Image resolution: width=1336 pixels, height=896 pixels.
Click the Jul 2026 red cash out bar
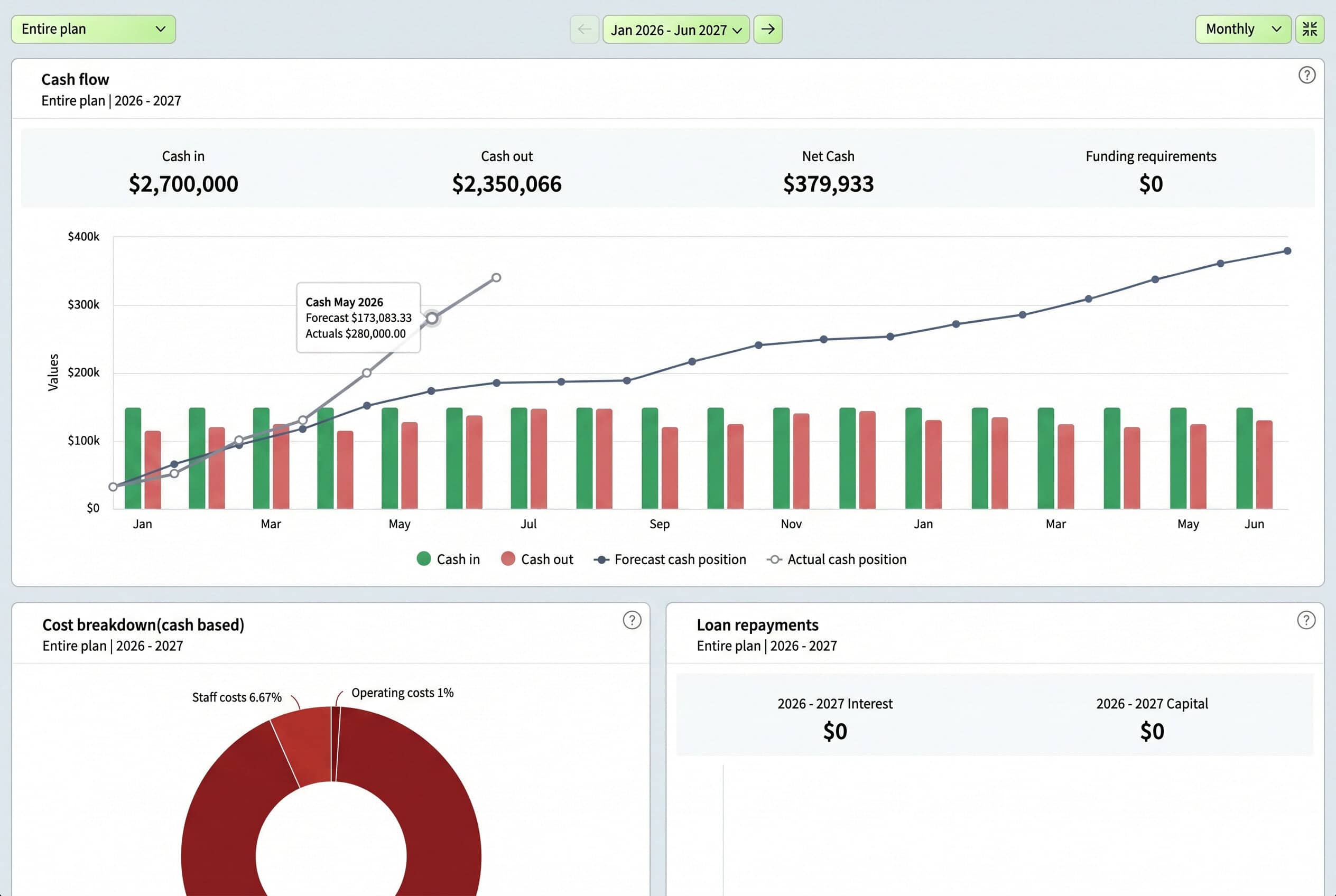point(539,458)
